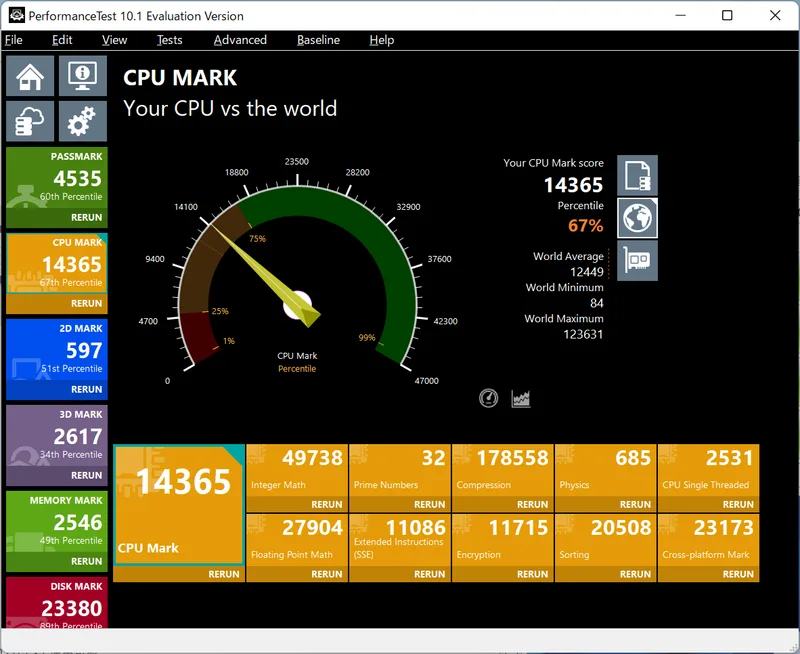This screenshot has height=654, width=800.
Task: Open the Home screen icon
Action: click(x=29, y=75)
